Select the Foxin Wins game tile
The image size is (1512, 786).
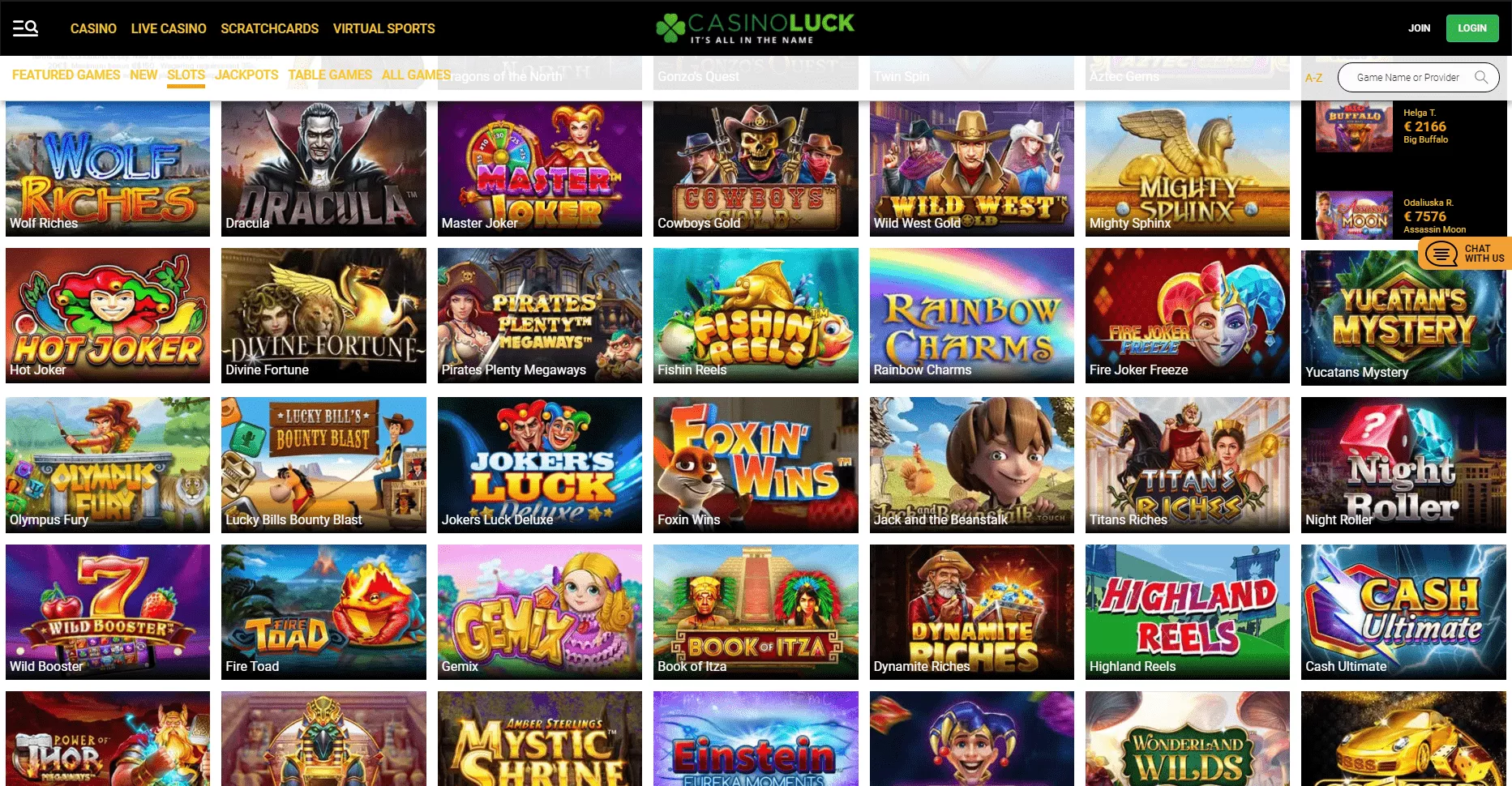click(x=756, y=464)
